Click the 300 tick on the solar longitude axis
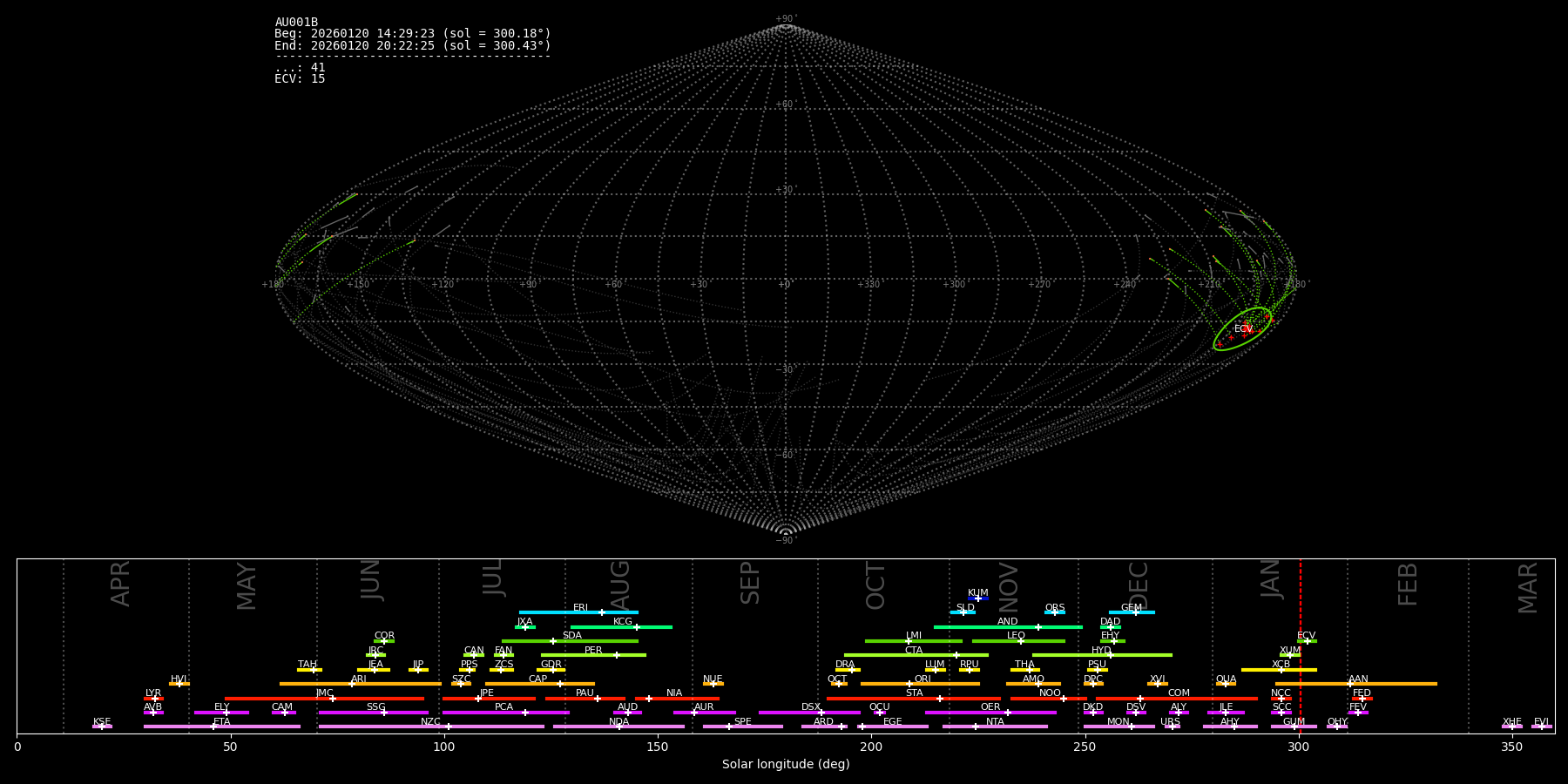The image size is (1568, 784). 1299,747
